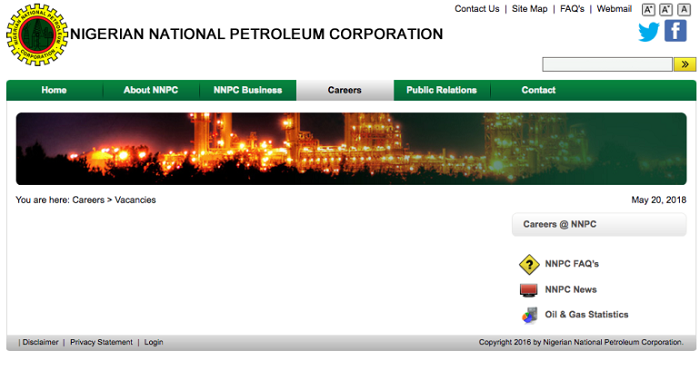The image size is (700, 390).
Task: Open the Home menu tab
Action: [x=54, y=90]
